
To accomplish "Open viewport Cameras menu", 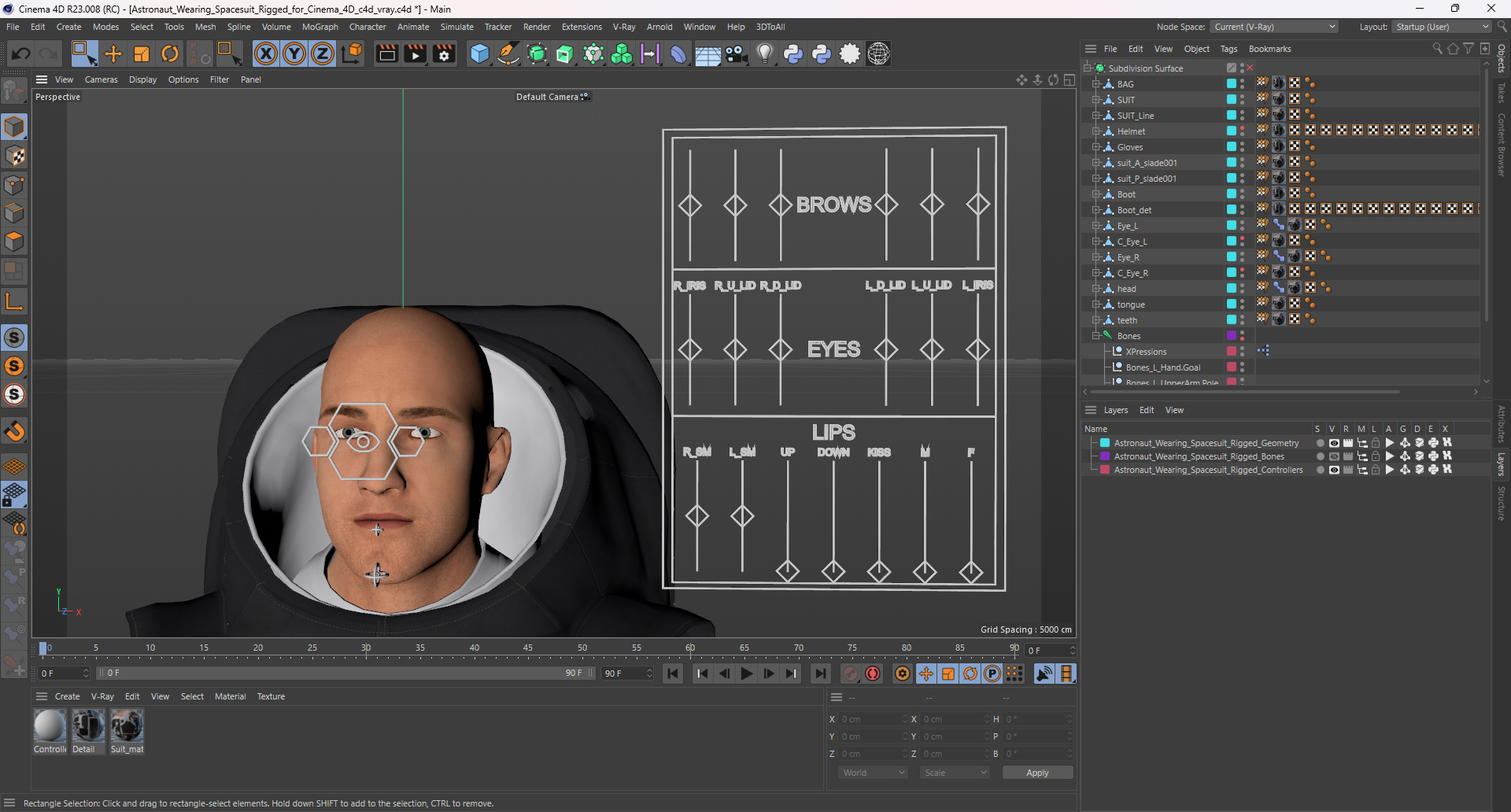I will [x=101, y=79].
